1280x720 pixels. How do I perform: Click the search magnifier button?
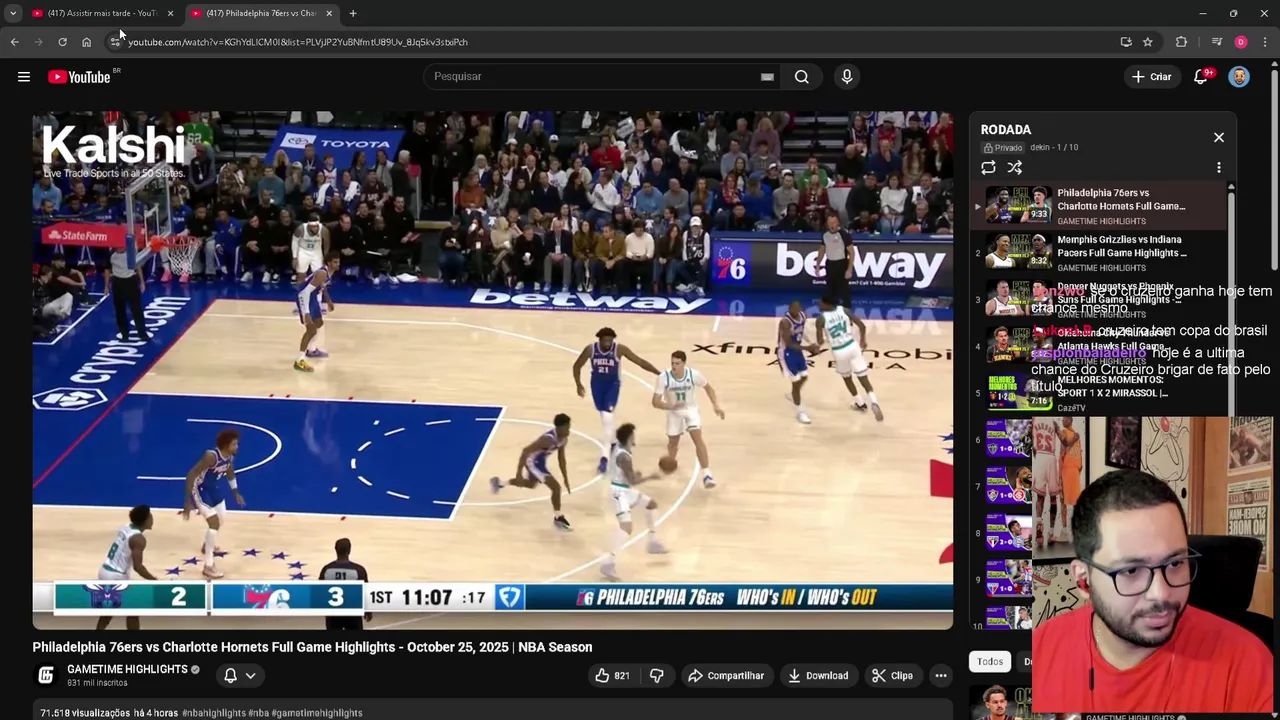[802, 77]
